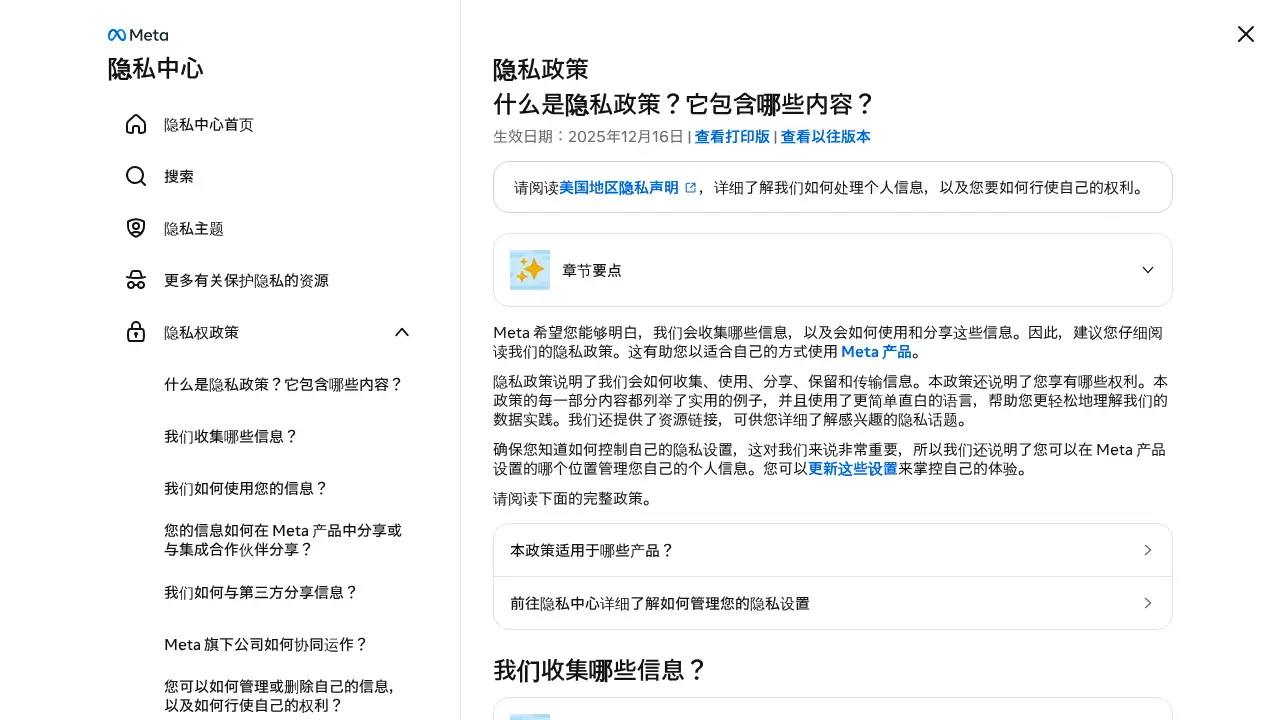Expand the 章节要点 section
Viewport: 1280px width, 720px height.
(x=1148, y=270)
